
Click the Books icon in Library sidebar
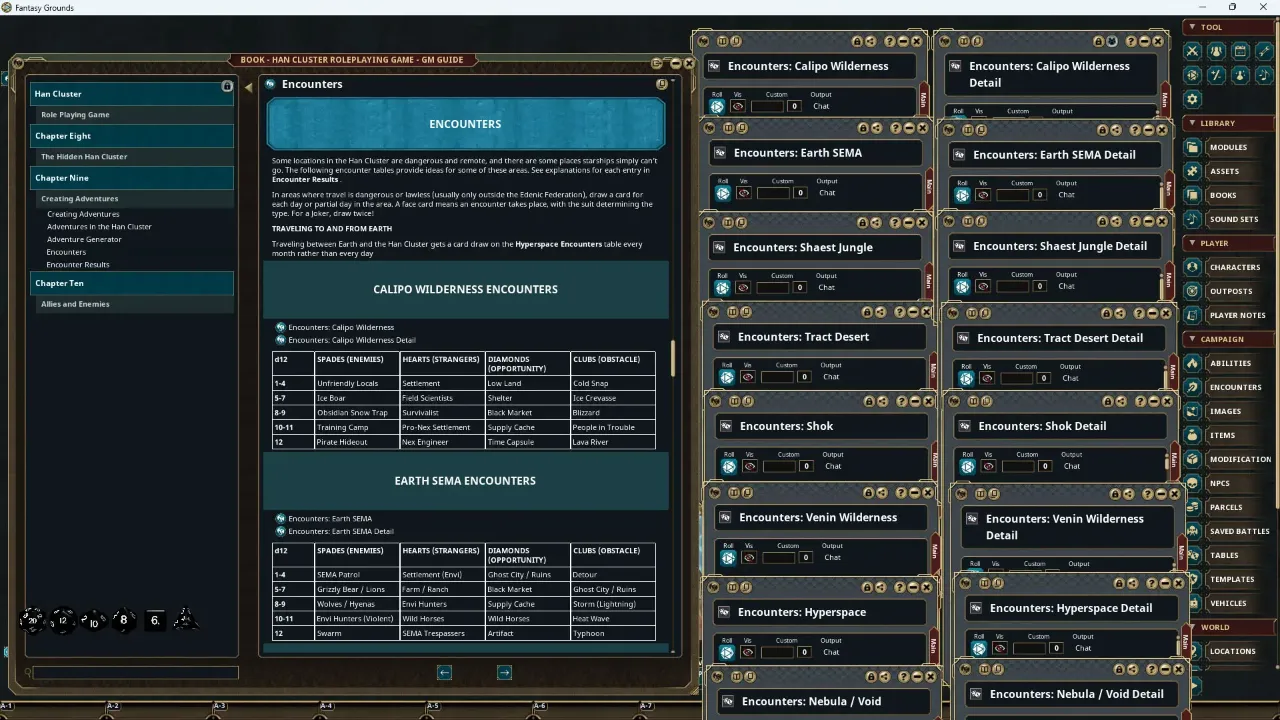[1192, 195]
